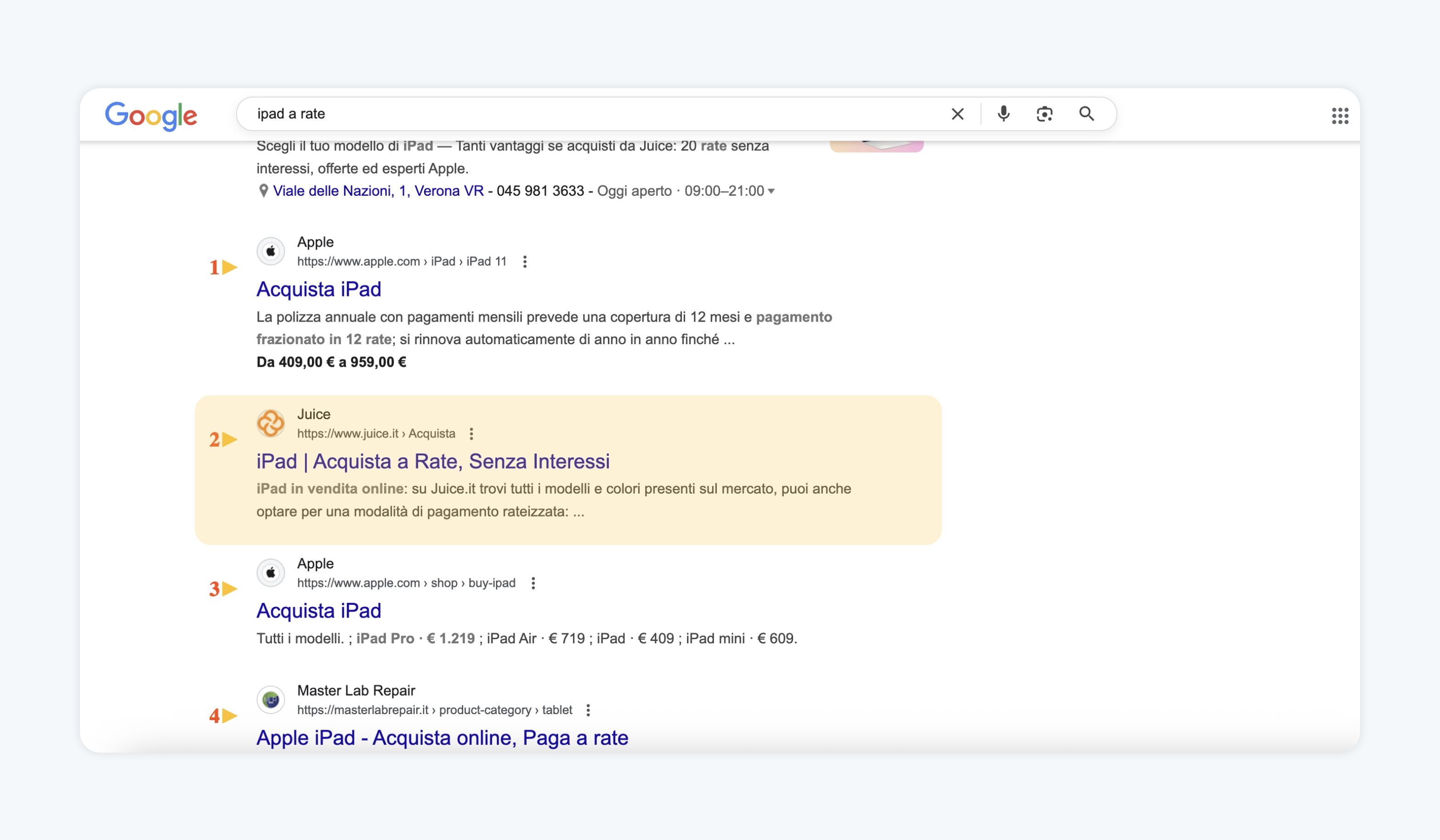Click the masterlabrepair.it product-category URL
Screen dimensions: 1440x840
point(435,710)
